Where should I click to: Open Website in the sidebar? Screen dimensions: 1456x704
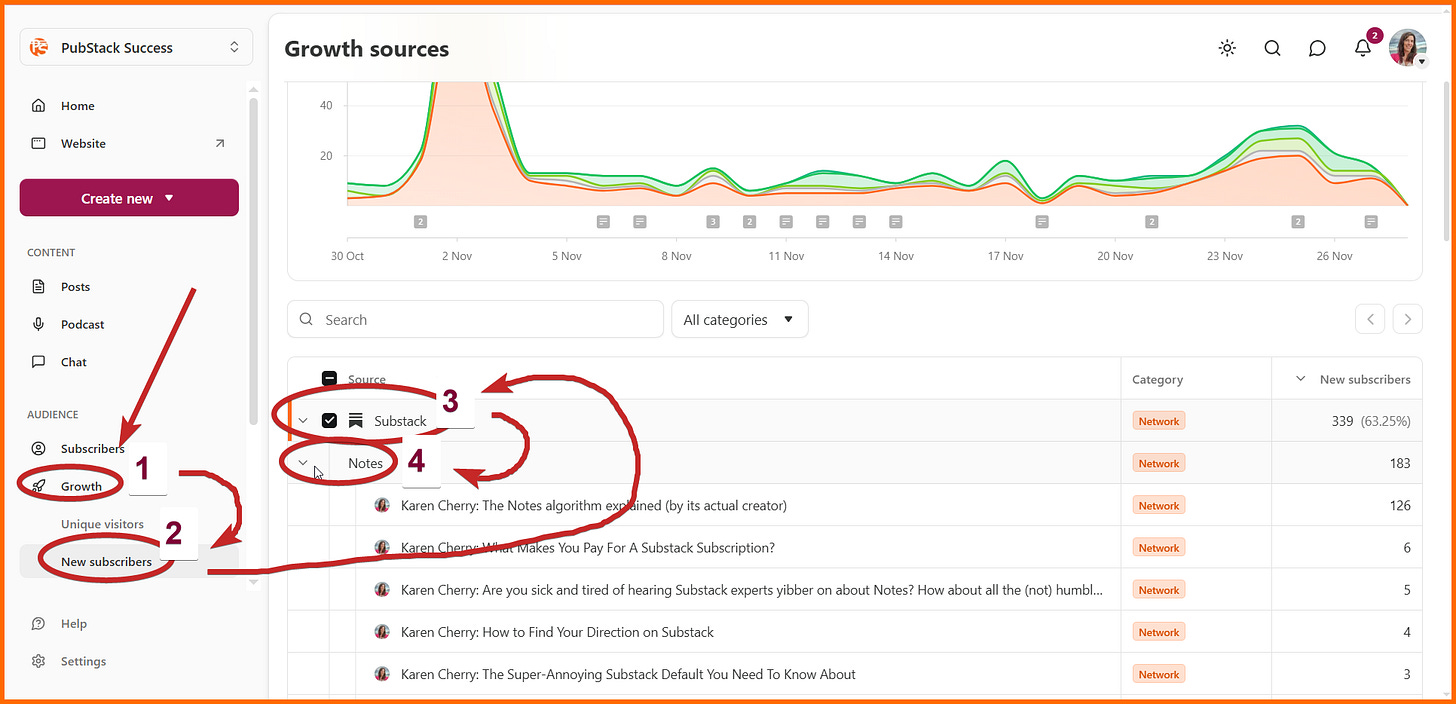coord(83,144)
